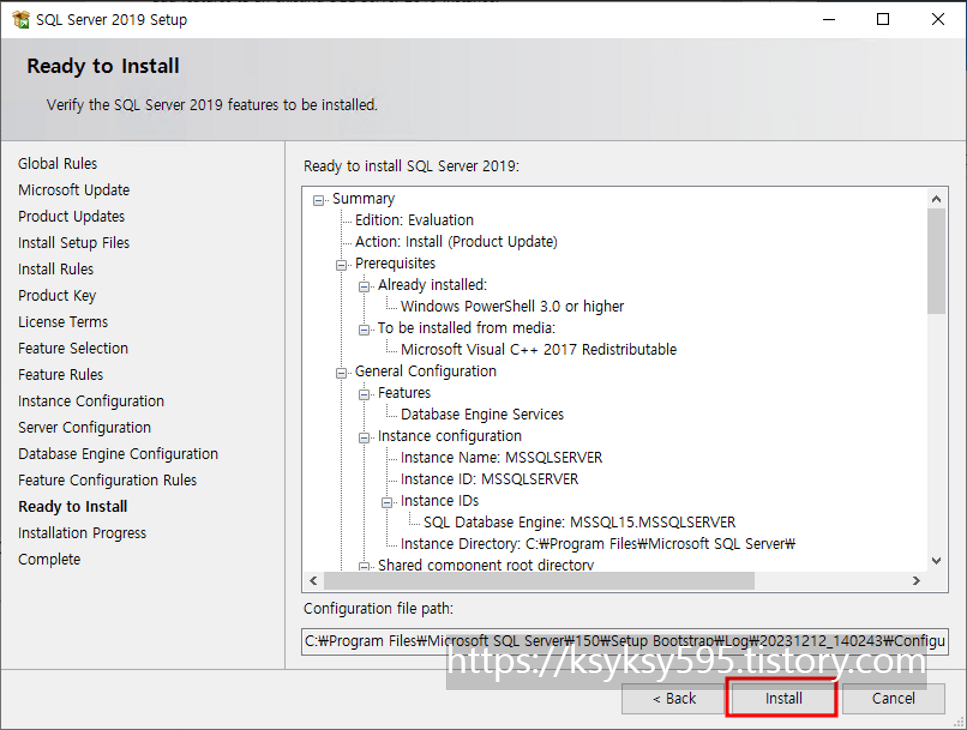Click the horizontal scrollbar thumb
This screenshot has height=730, width=967.
[x=539, y=581]
